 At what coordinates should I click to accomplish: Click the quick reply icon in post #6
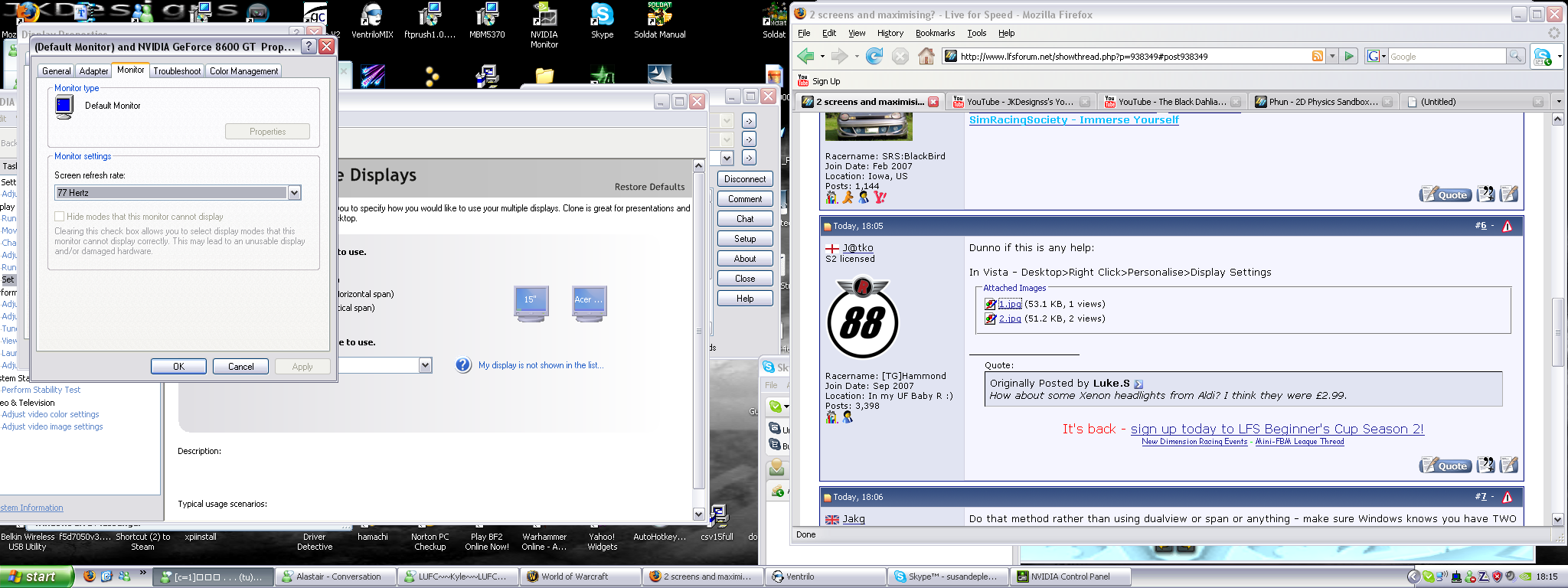pos(1509,465)
